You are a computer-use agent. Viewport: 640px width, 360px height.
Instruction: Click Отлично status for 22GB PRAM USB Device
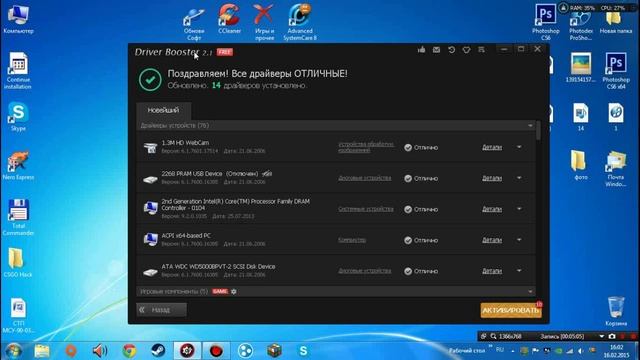coord(421,178)
